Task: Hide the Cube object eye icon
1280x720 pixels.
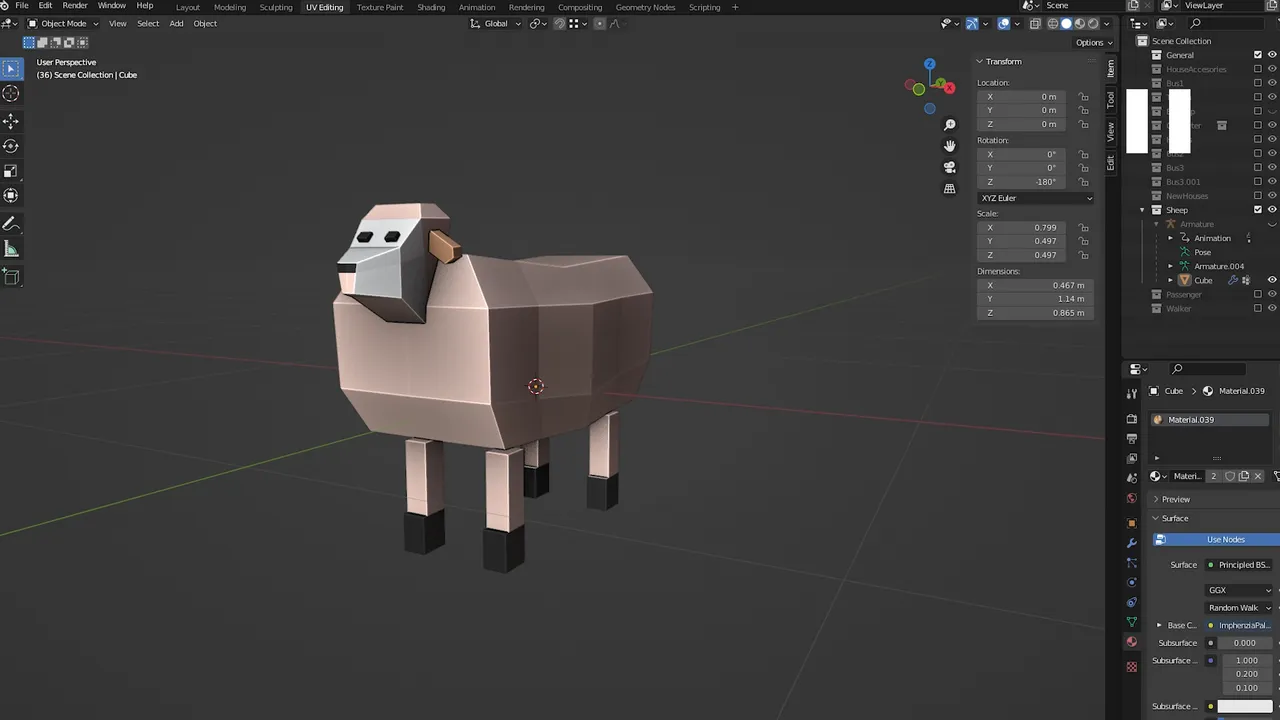Action: pyautogui.click(x=1272, y=280)
